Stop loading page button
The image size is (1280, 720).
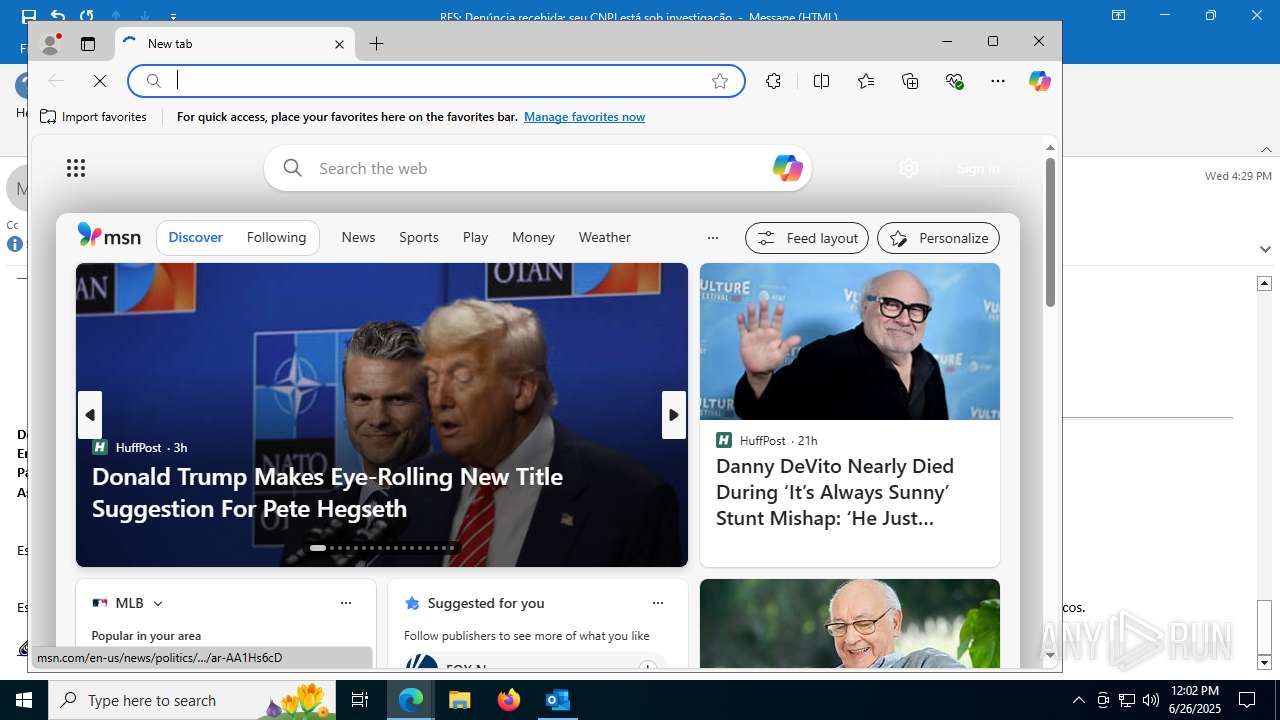pos(100,81)
